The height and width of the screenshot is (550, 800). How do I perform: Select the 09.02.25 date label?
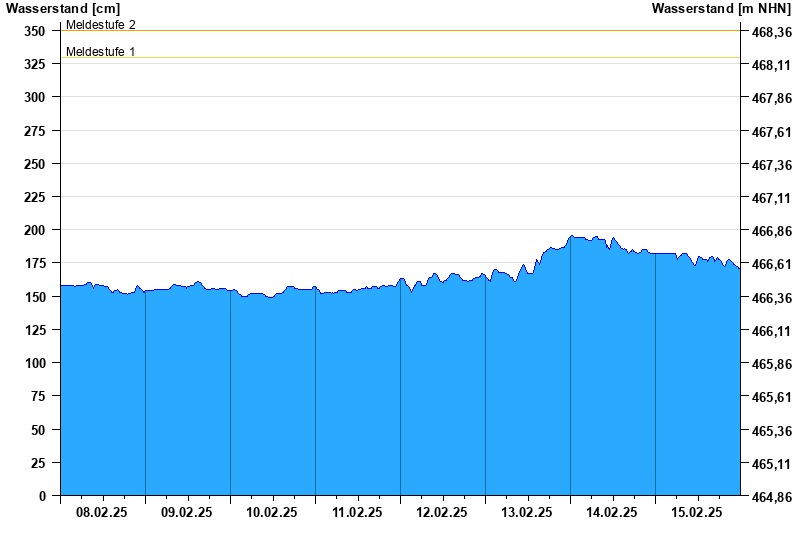187,512
